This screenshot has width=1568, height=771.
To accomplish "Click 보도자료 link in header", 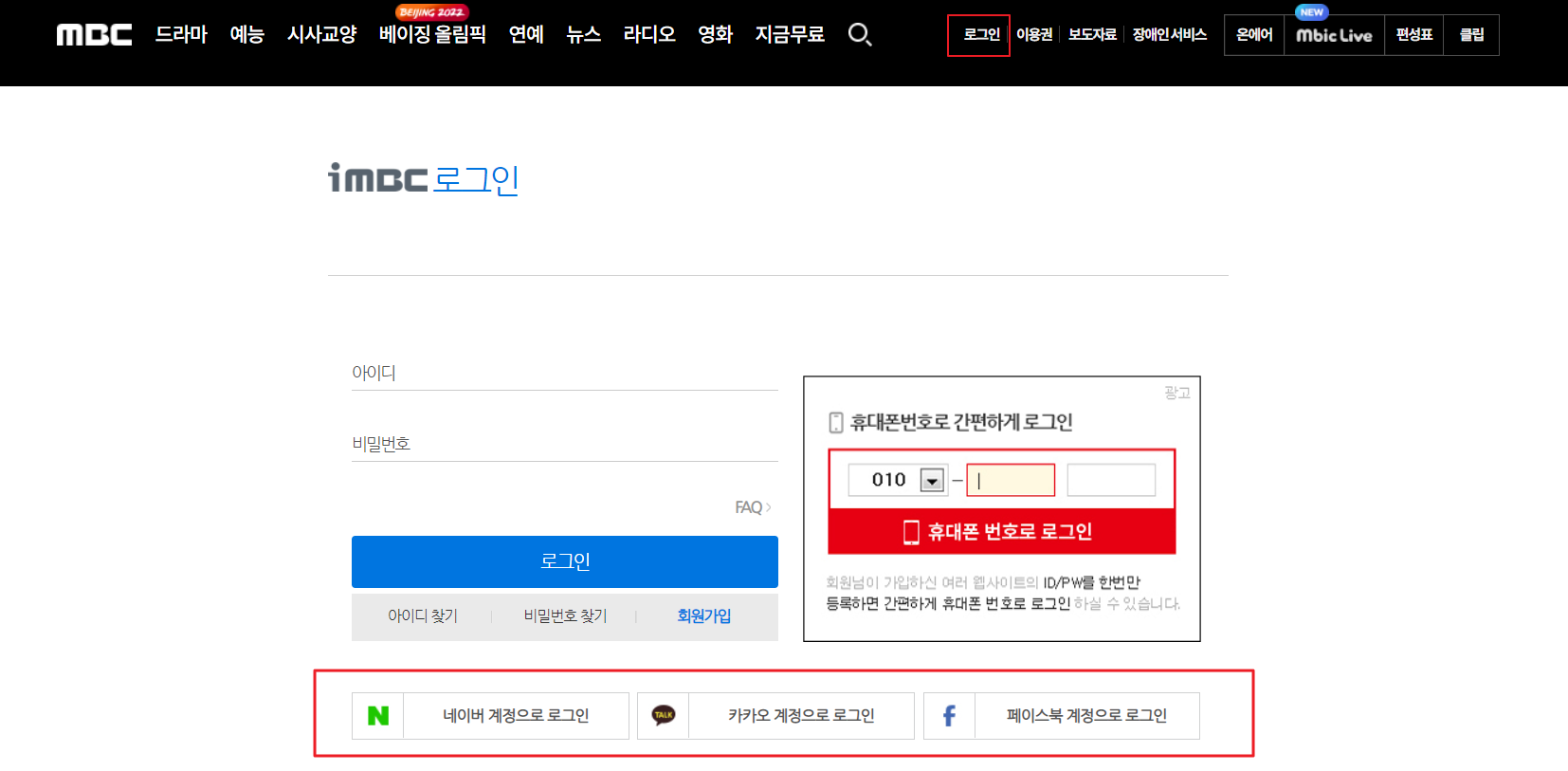I will pyautogui.click(x=1092, y=35).
